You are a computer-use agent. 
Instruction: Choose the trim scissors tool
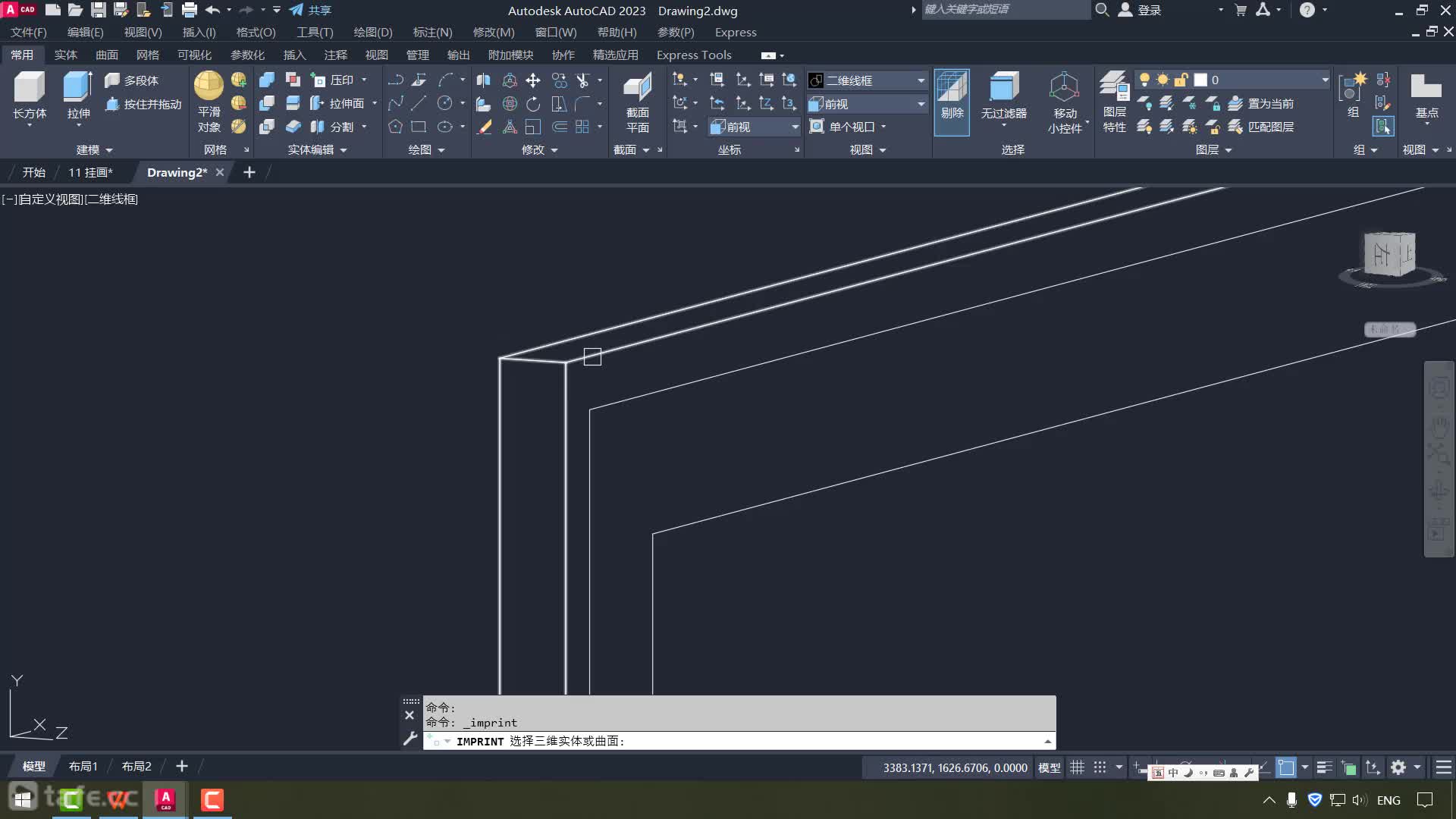tap(582, 80)
